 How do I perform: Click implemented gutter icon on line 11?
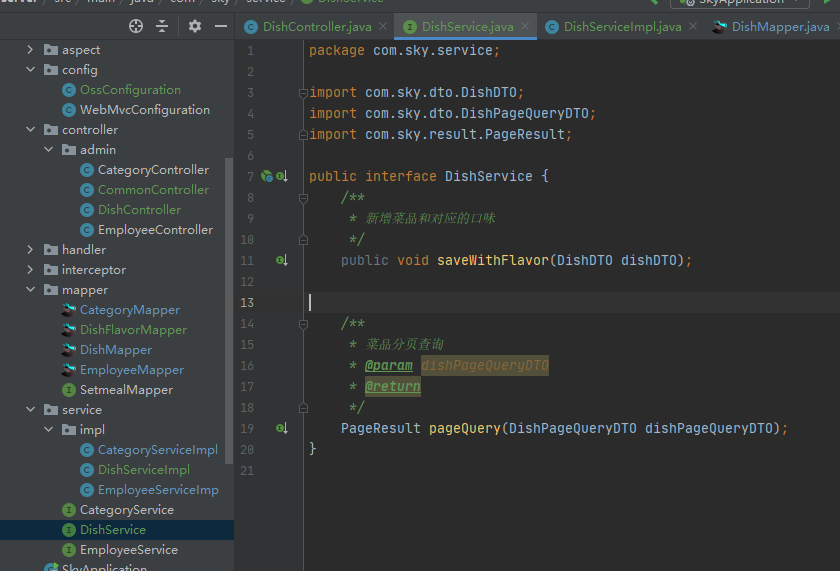(282, 260)
